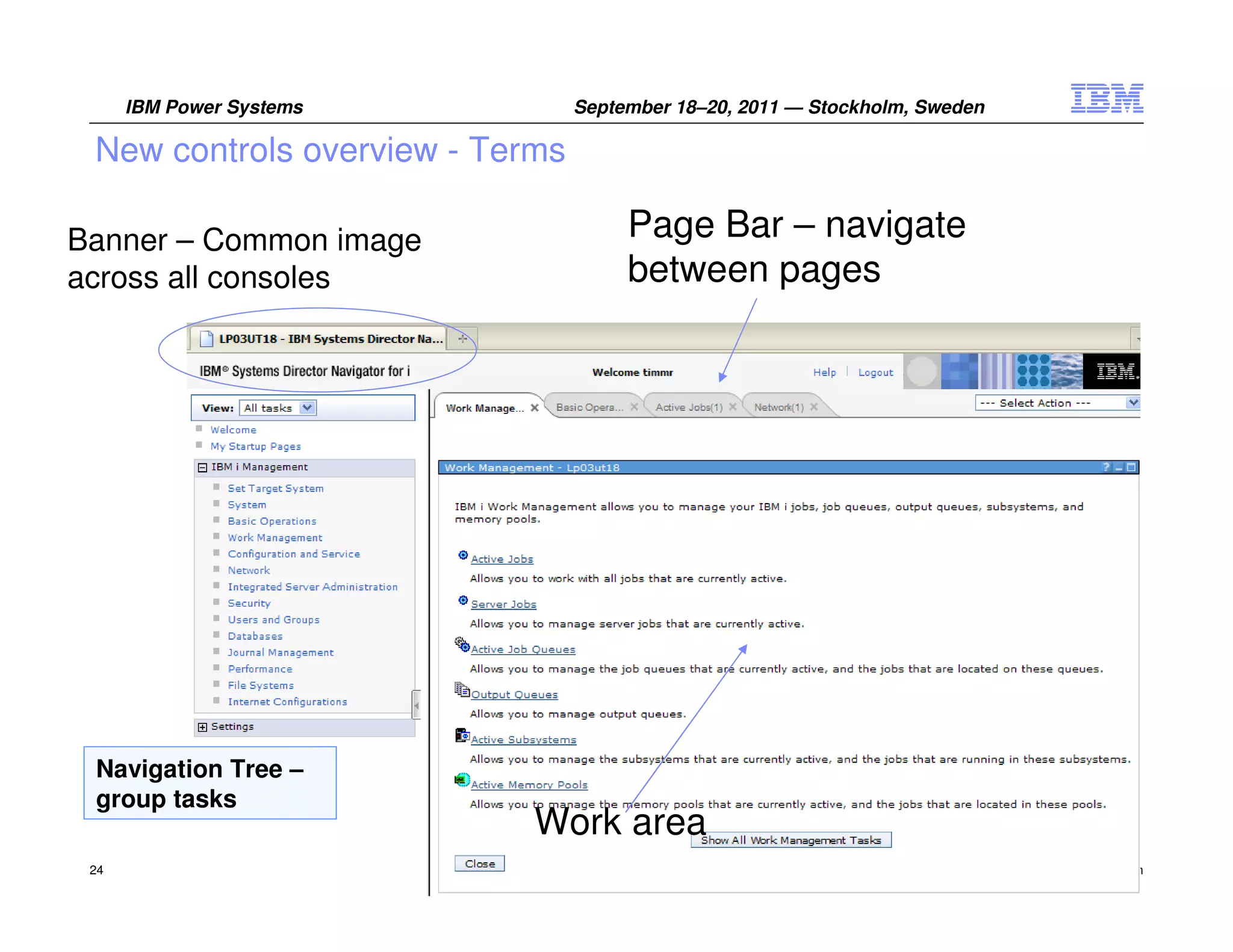The width and height of the screenshot is (1233, 952).
Task: Click the Server Jobs gear icon
Action: (463, 601)
